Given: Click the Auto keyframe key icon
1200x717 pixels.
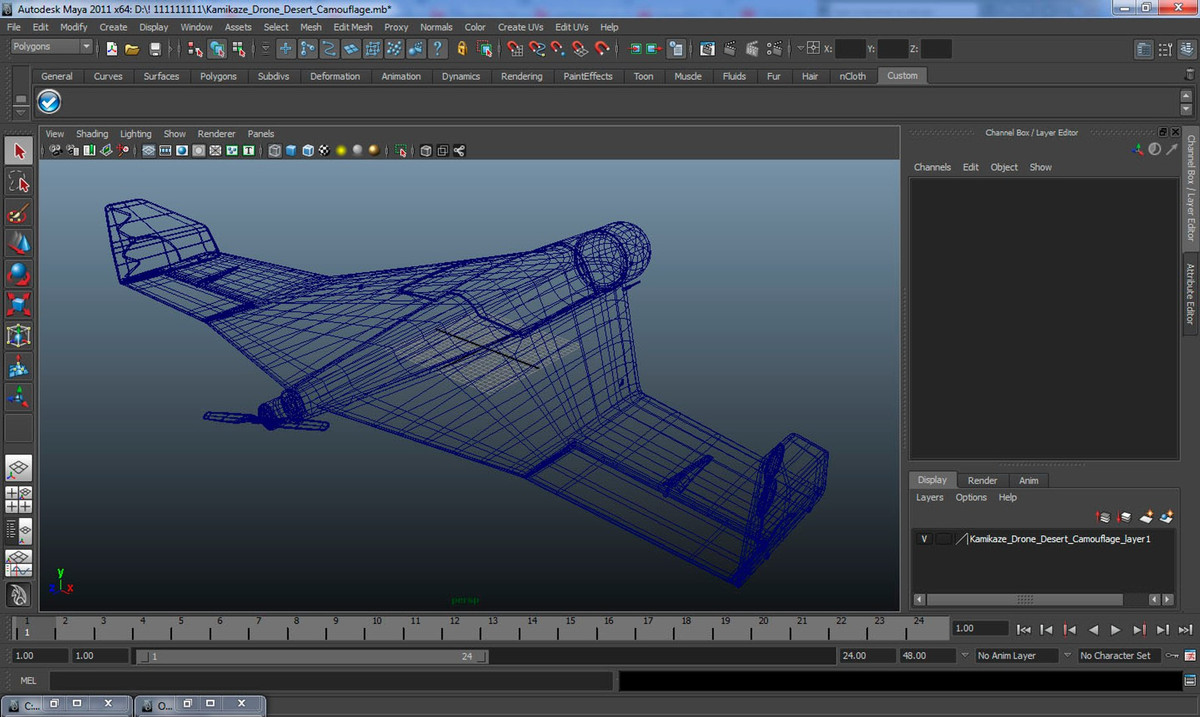Looking at the screenshot, I should click(1172, 656).
